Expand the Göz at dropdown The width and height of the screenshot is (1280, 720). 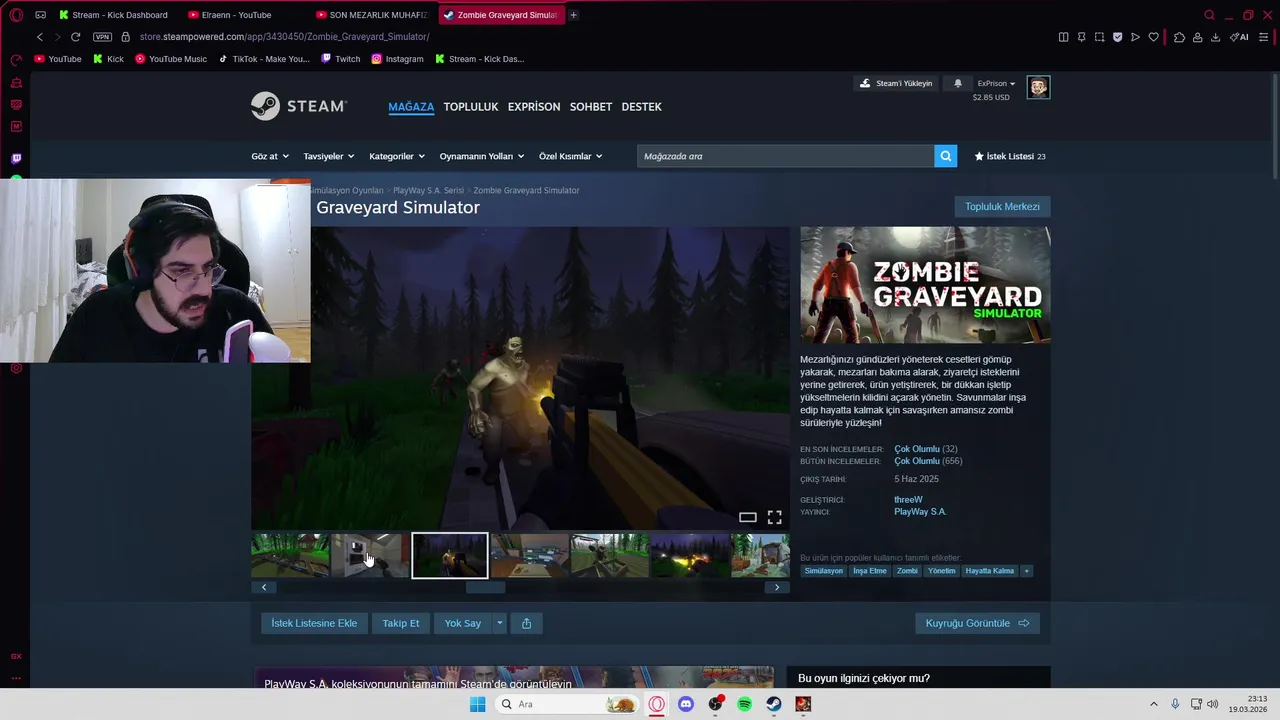[x=270, y=156]
